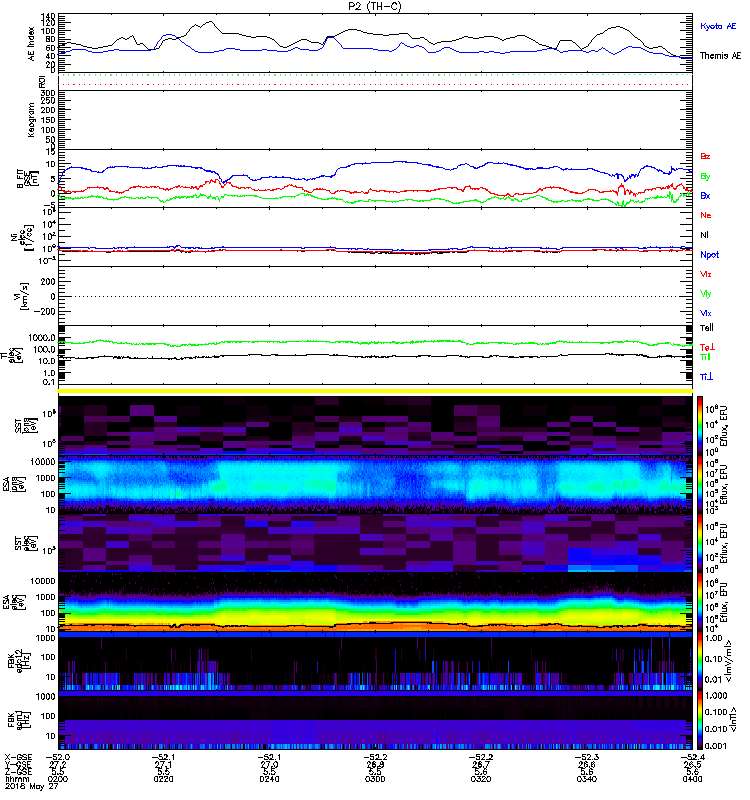Screen dimensions: 750x800
Task: Click the red Bz legend label
Action: pos(705,156)
